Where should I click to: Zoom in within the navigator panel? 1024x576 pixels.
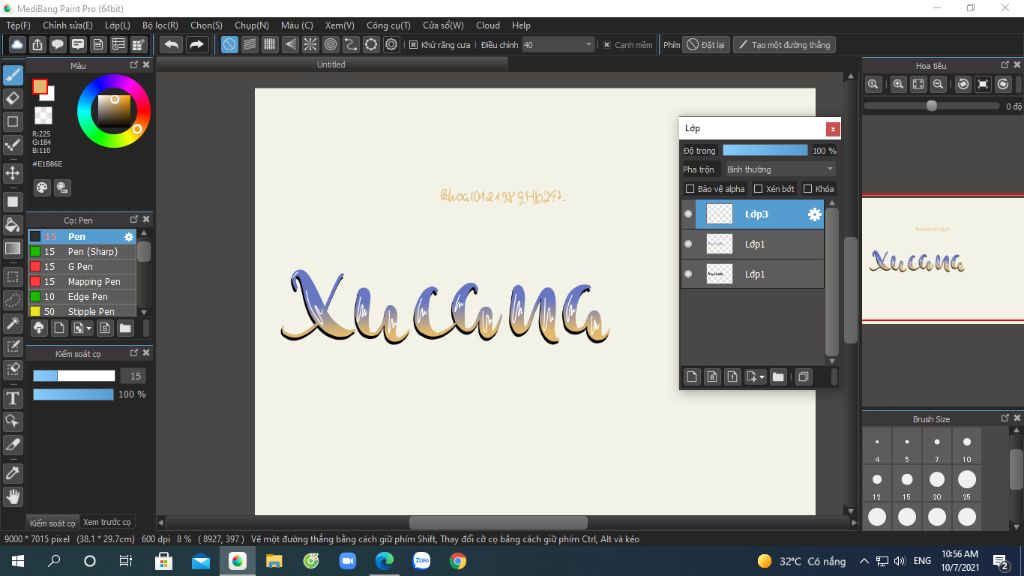click(899, 84)
